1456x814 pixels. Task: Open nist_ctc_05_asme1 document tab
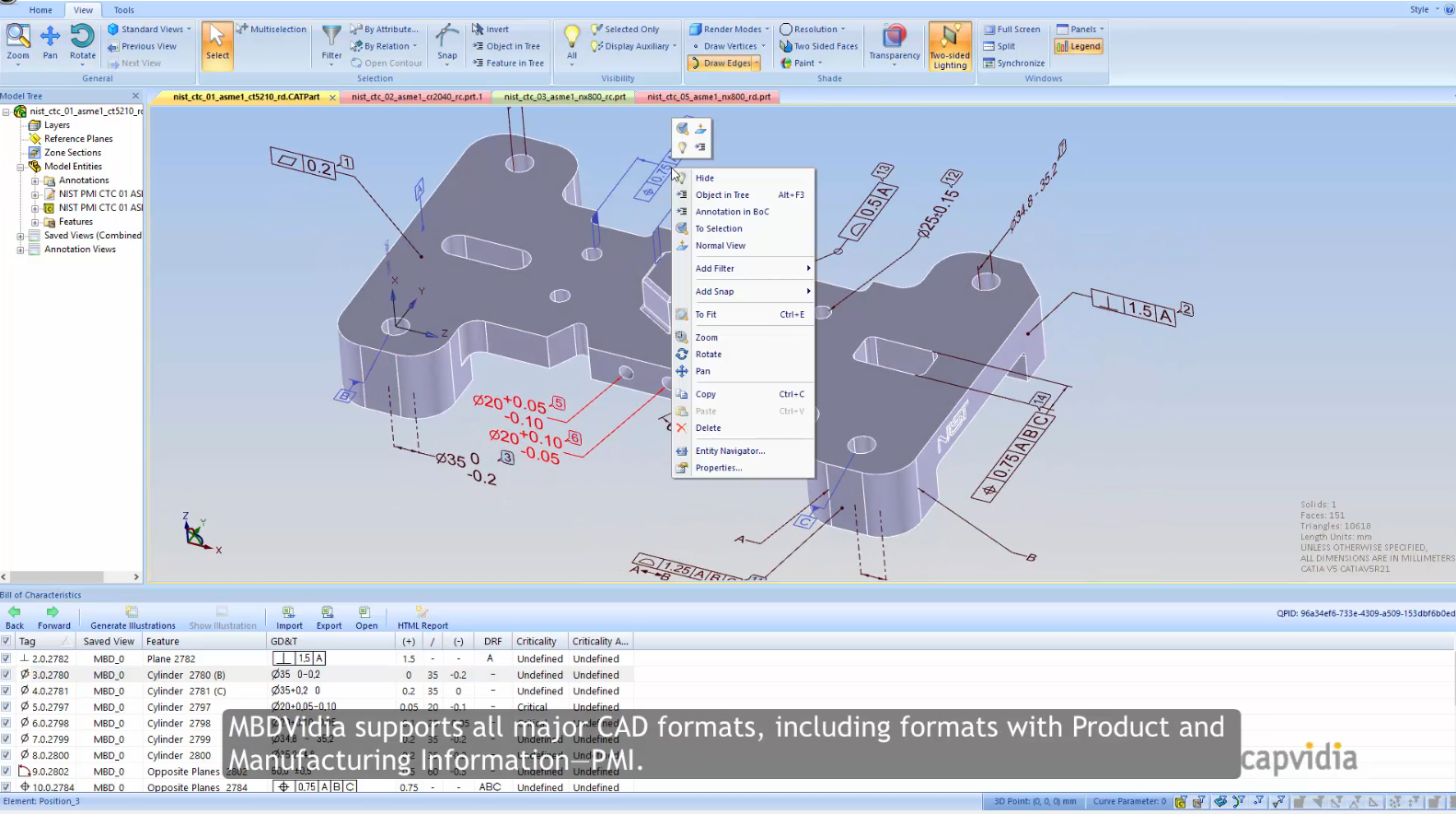(x=709, y=97)
